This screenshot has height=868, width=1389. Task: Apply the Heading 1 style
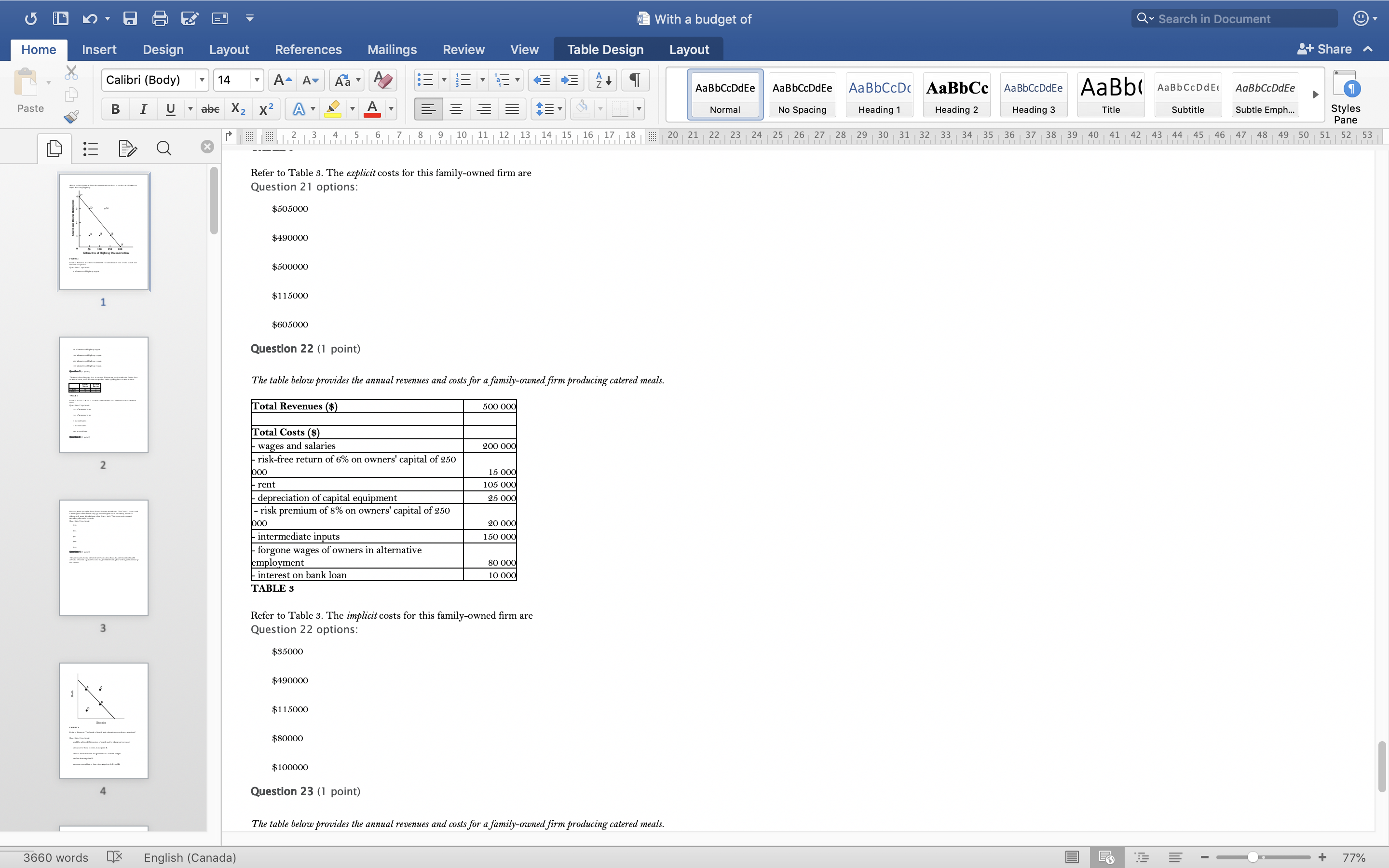(x=879, y=95)
